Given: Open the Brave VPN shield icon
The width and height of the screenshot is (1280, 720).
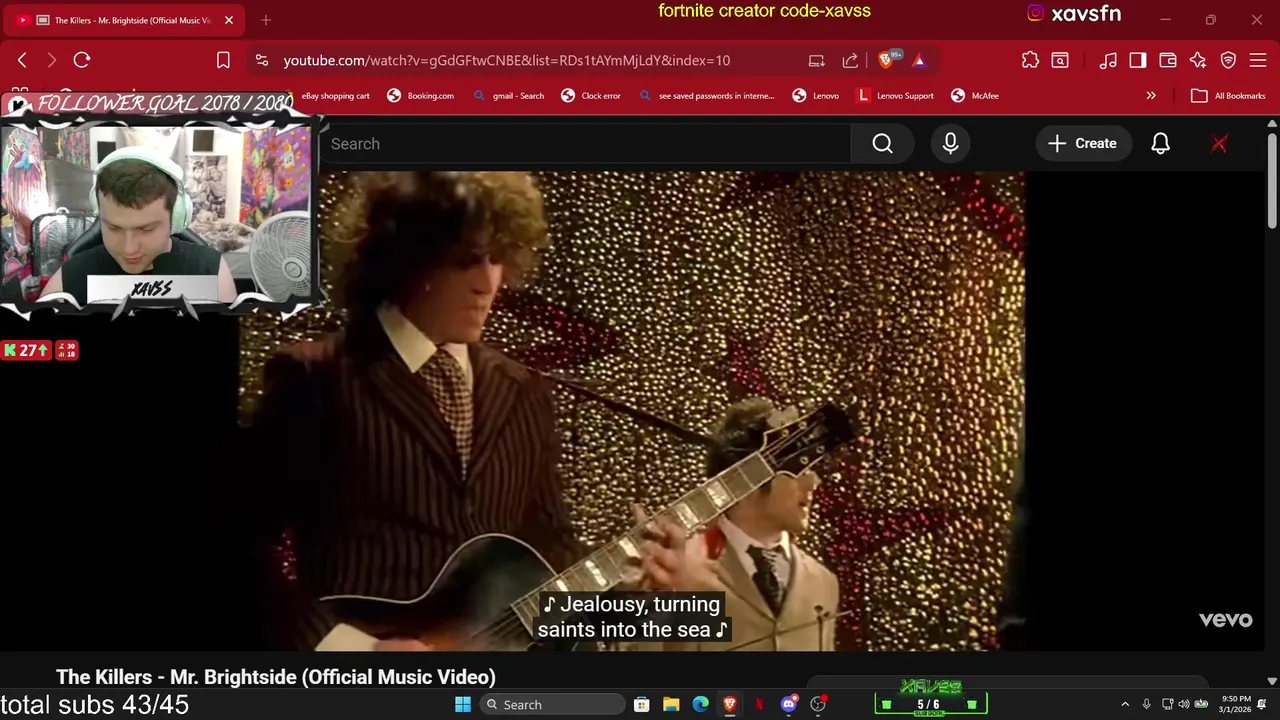Looking at the screenshot, I should [x=1228, y=60].
